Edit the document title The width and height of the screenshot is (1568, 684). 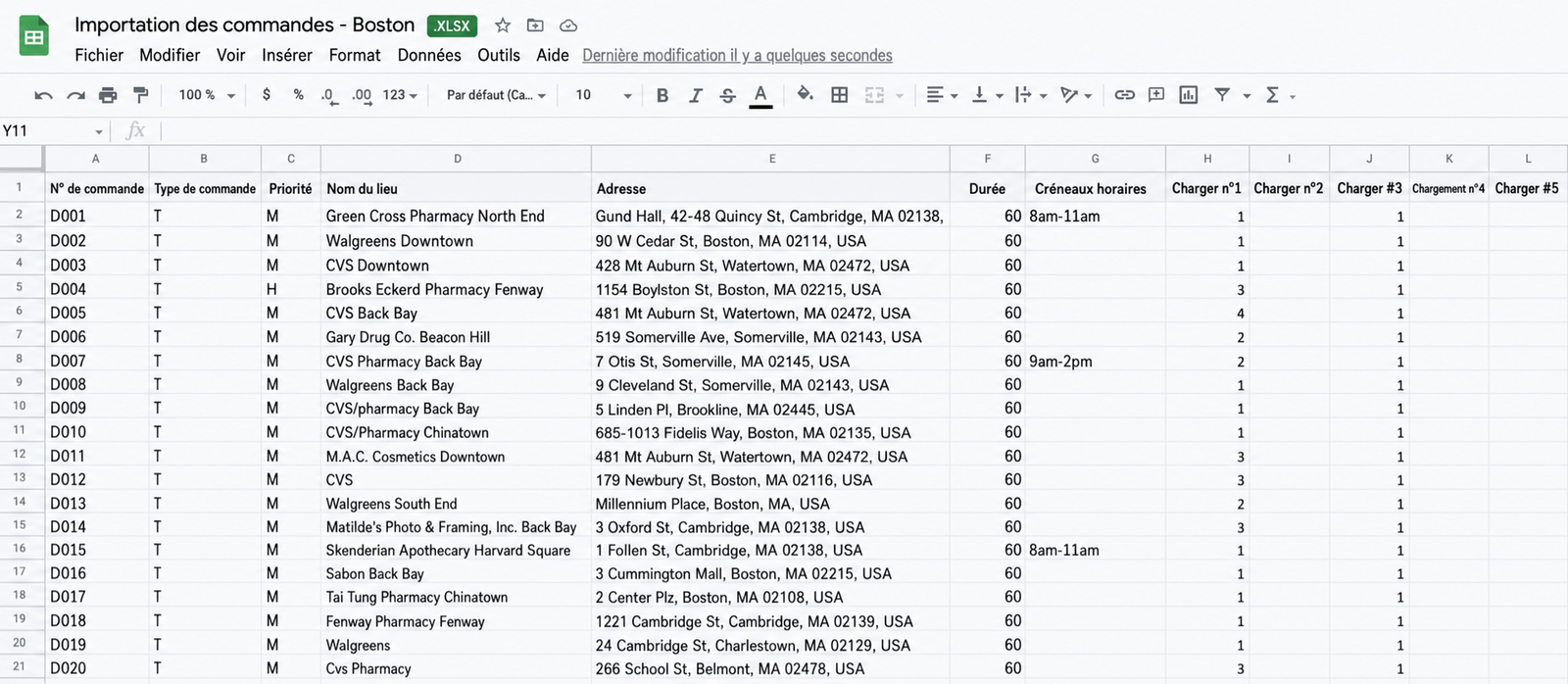coord(244,24)
